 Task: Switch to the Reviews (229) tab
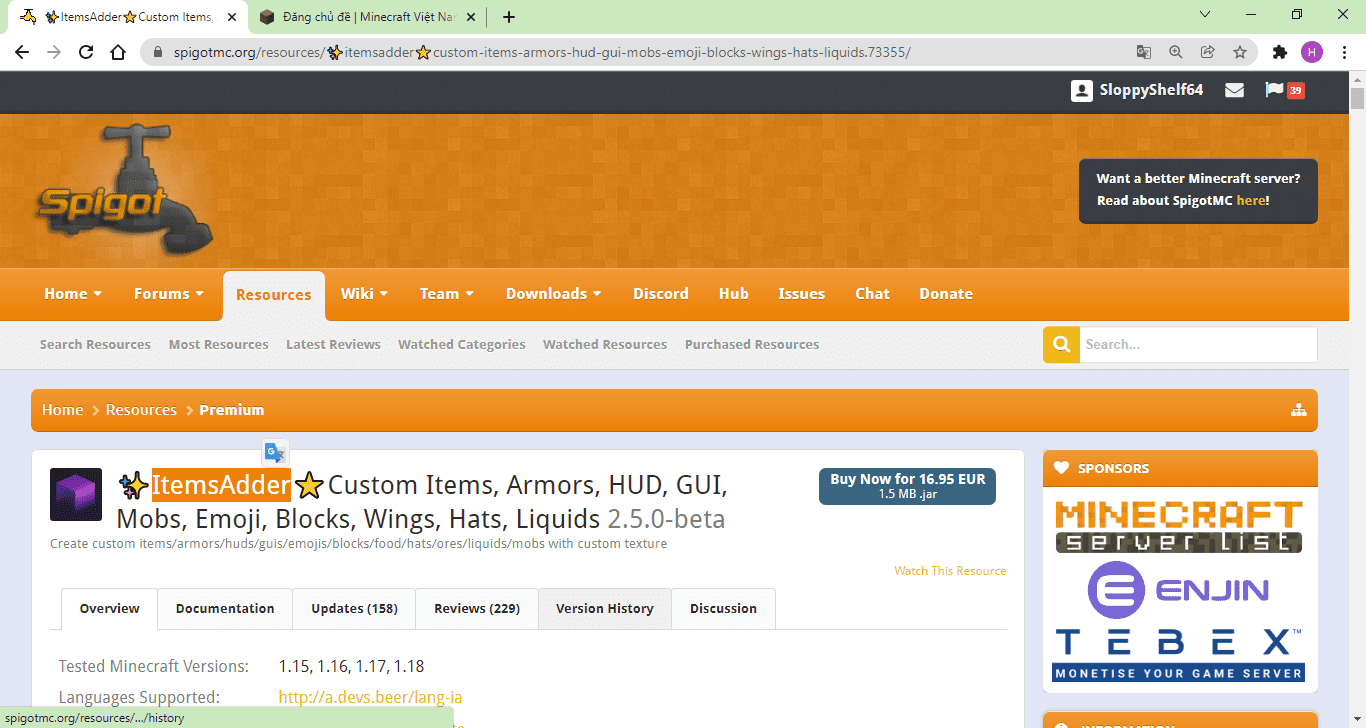(477, 609)
